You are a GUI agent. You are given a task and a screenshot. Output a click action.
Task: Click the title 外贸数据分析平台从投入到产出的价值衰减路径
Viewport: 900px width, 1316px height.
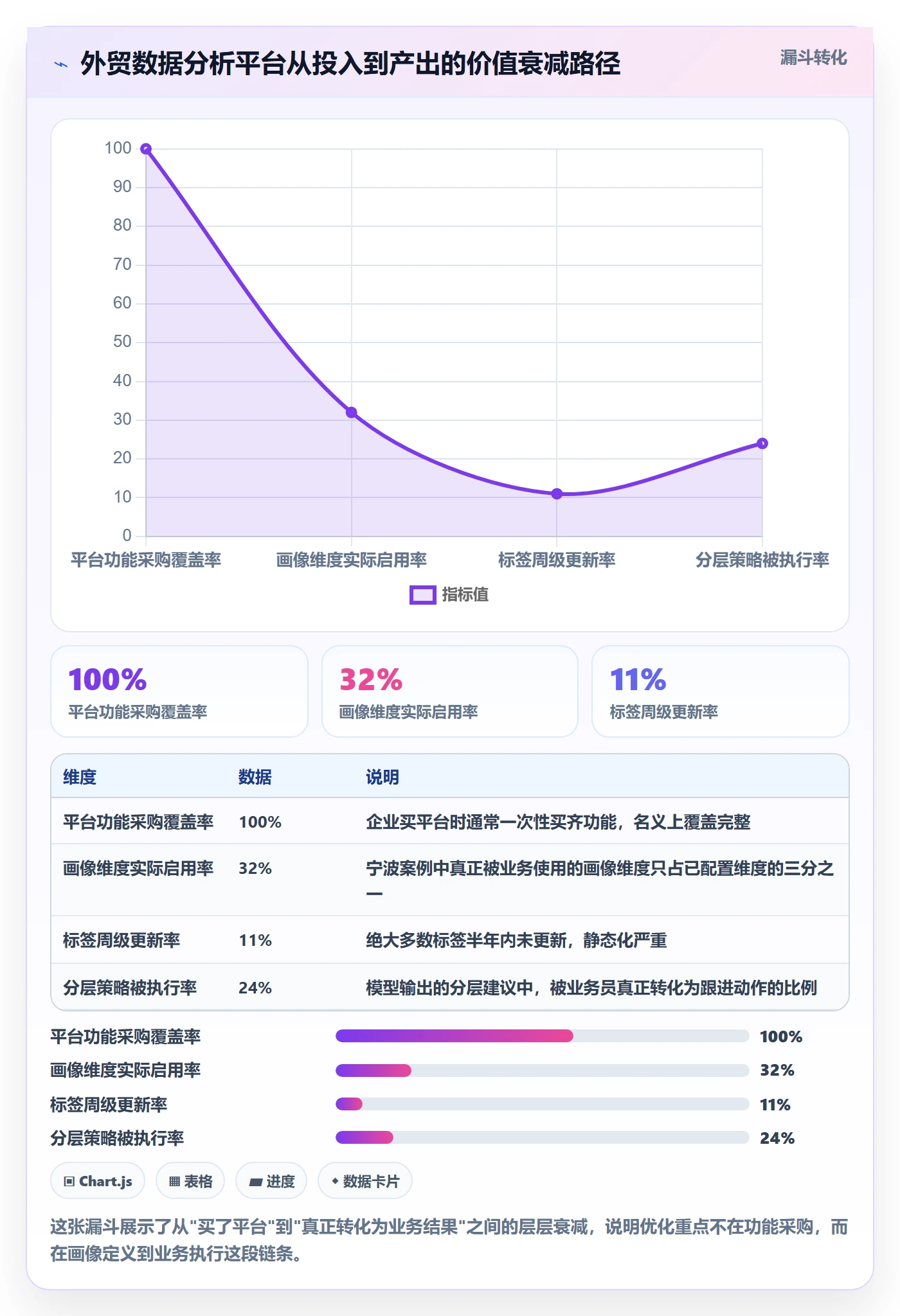click(350, 64)
